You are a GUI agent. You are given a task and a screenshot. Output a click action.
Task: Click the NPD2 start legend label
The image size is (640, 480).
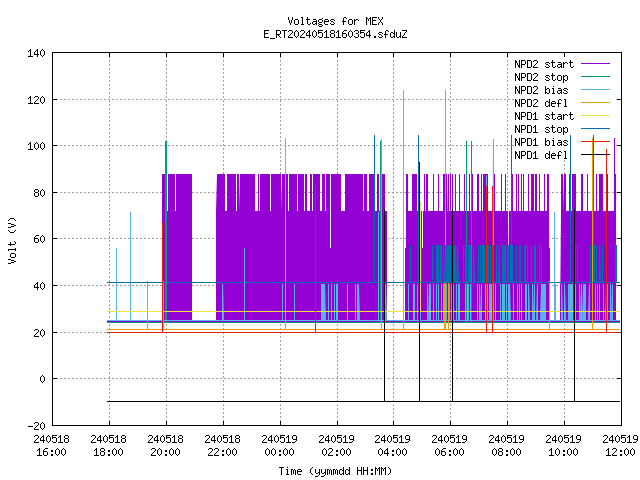pos(544,64)
